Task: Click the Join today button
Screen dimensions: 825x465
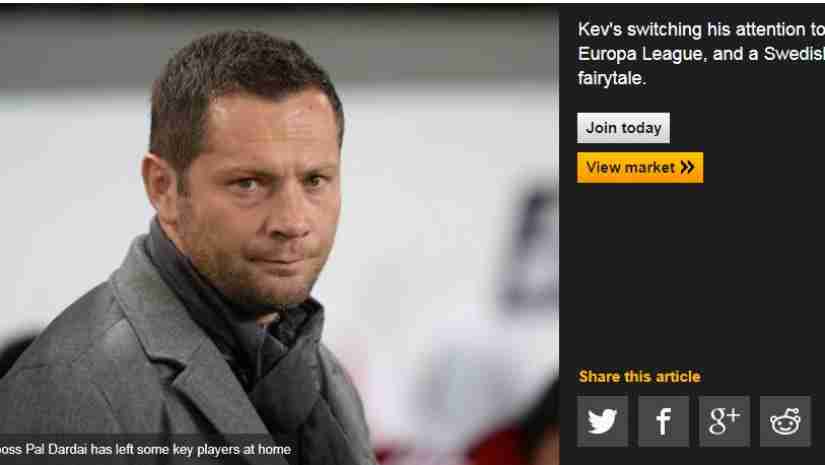Action: pos(623,128)
